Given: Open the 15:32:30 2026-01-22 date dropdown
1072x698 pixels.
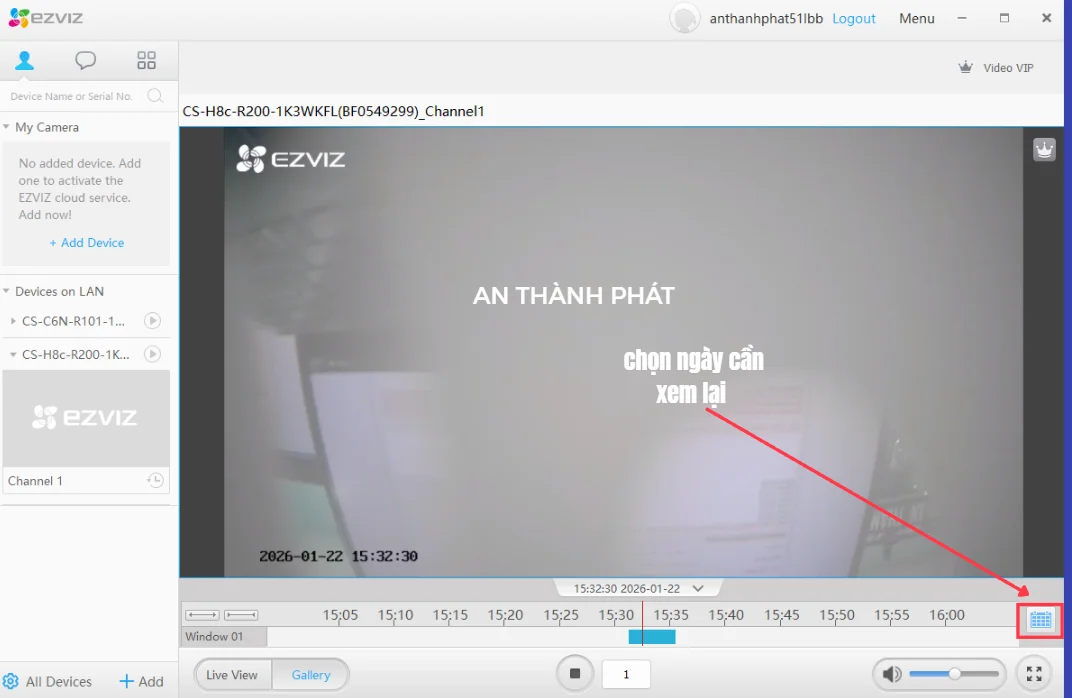Looking at the screenshot, I should coord(698,588).
